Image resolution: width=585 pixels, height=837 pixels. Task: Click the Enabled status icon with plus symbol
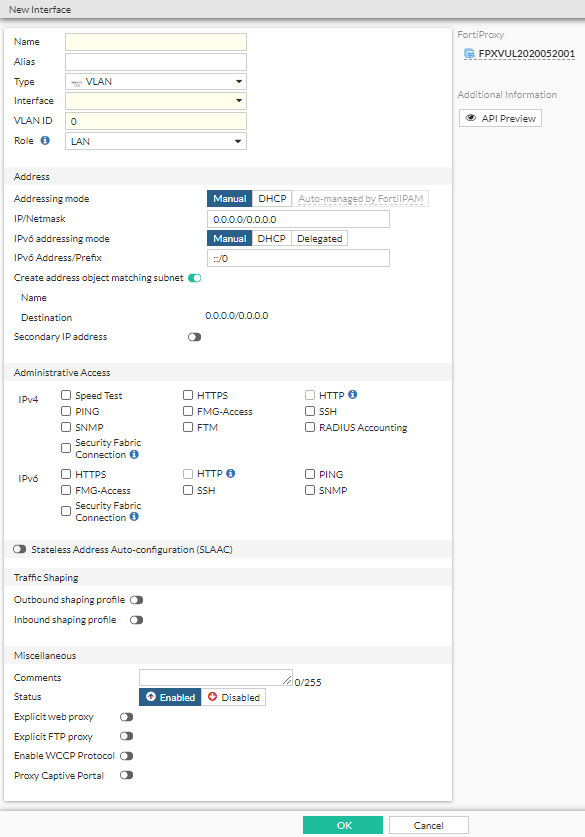[x=152, y=697]
